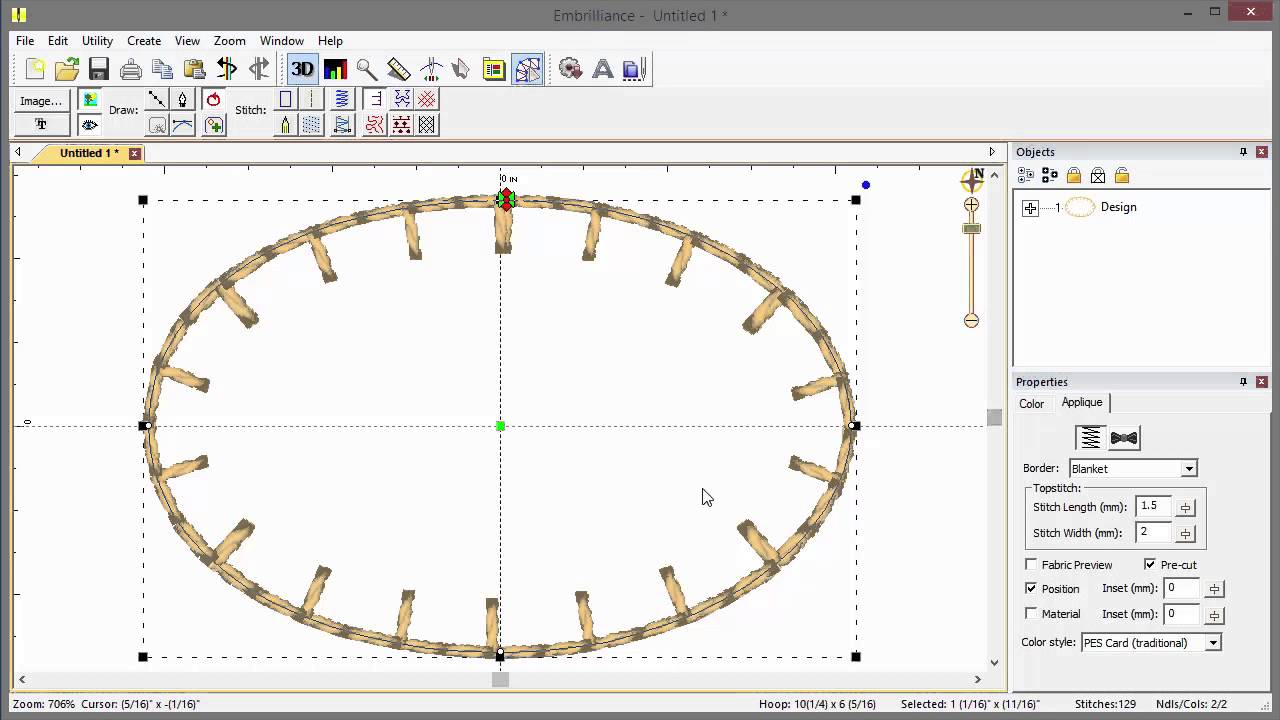Select the magnifying glass zoom tool
This screenshot has height=720, width=1280.
(x=367, y=69)
